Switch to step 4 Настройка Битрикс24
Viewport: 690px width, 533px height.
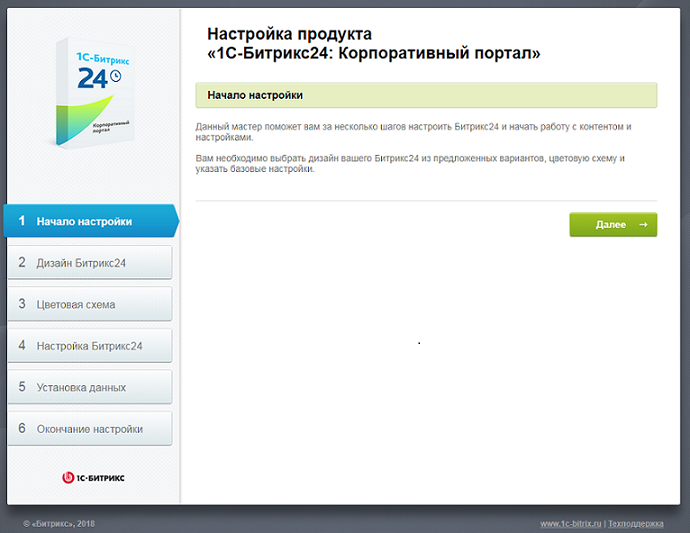click(x=90, y=346)
